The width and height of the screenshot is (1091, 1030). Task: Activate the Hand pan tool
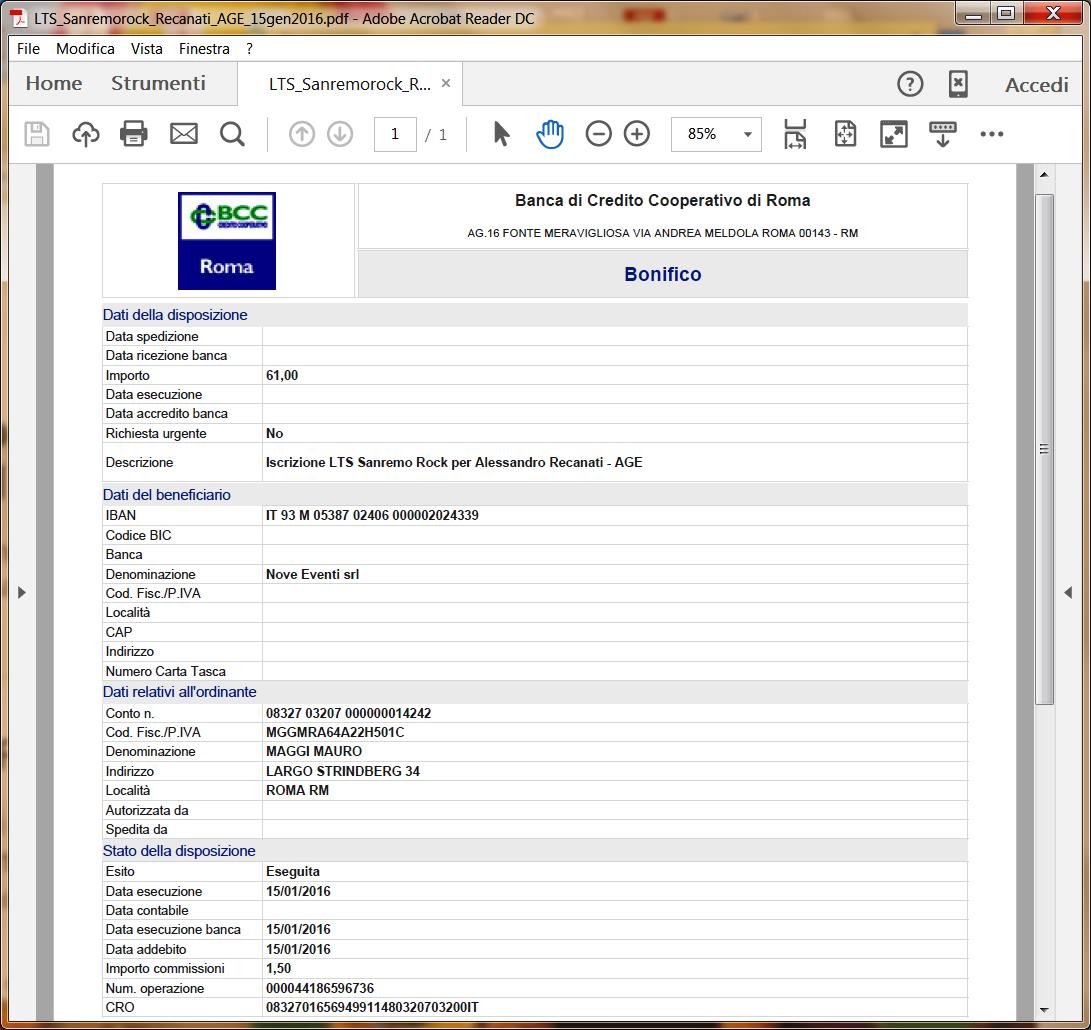pyautogui.click(x=550, y=134)
